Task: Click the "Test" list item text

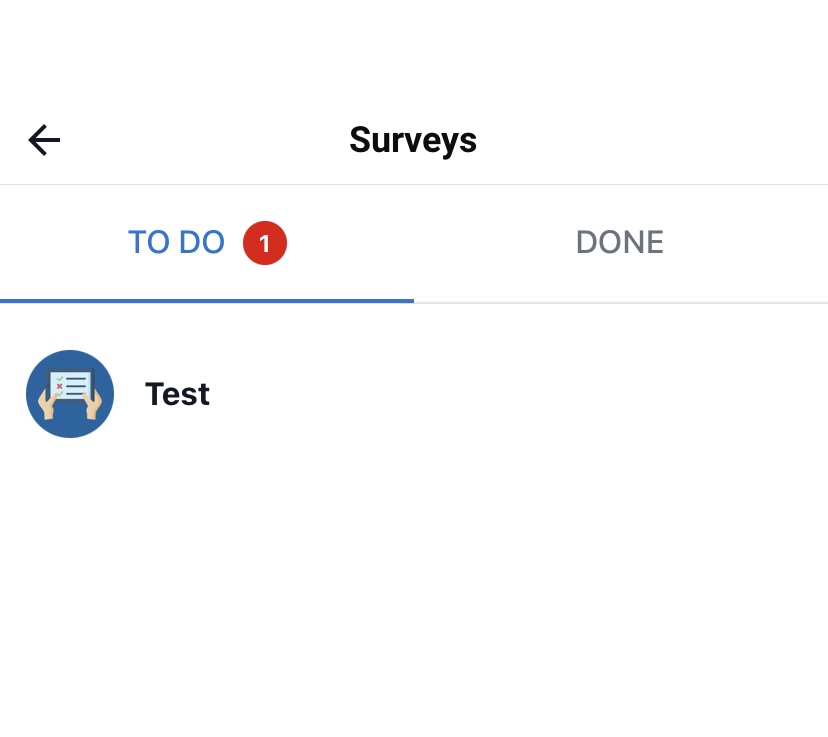Action: [x=177, y=394]
